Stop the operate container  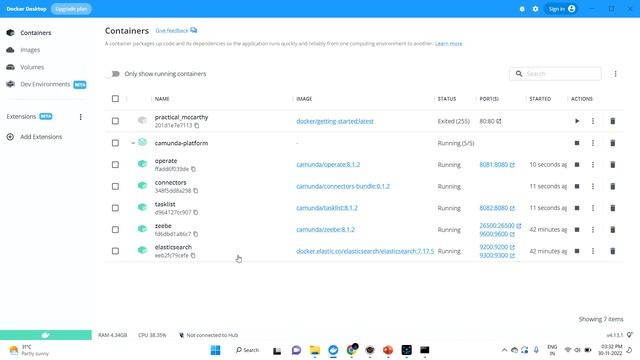click(x=577, y=165)
